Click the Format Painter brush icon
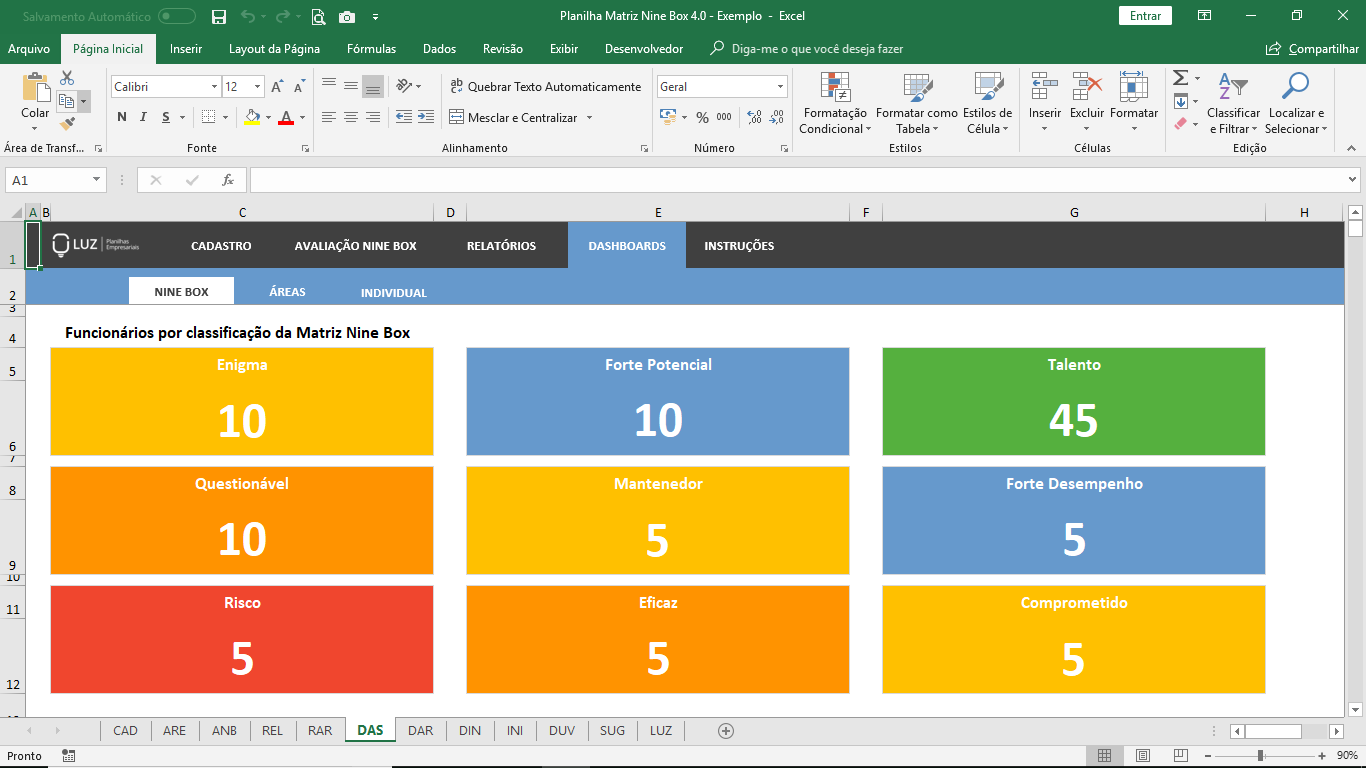 pyautogui.click(x=67, y=124)
